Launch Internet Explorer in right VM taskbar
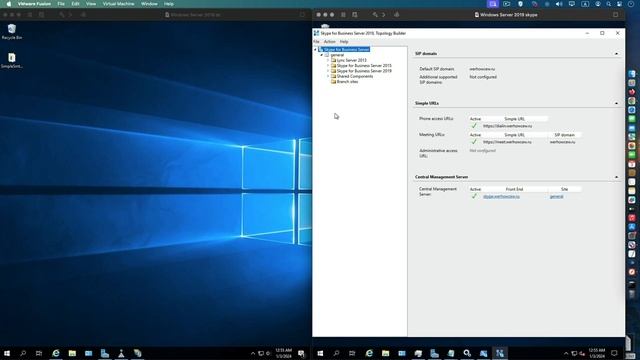Image resolution: width=640 pixels, height=360 pixels. pos(369,353)
